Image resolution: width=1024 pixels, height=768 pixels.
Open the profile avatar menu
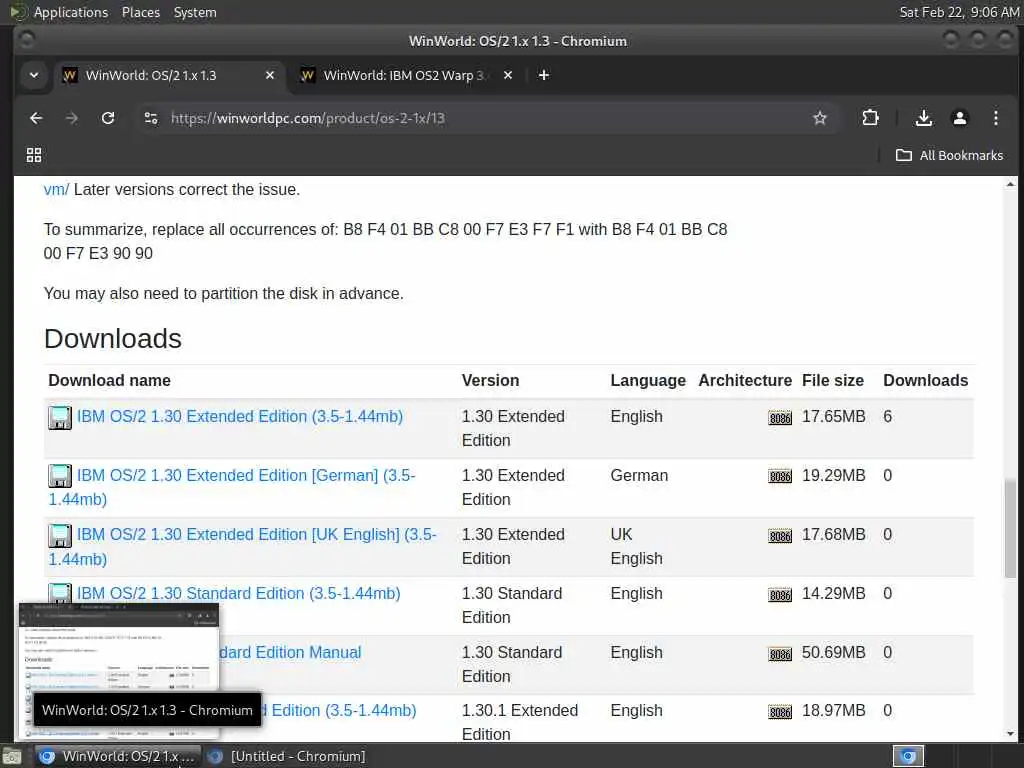[x=959, y=118]
